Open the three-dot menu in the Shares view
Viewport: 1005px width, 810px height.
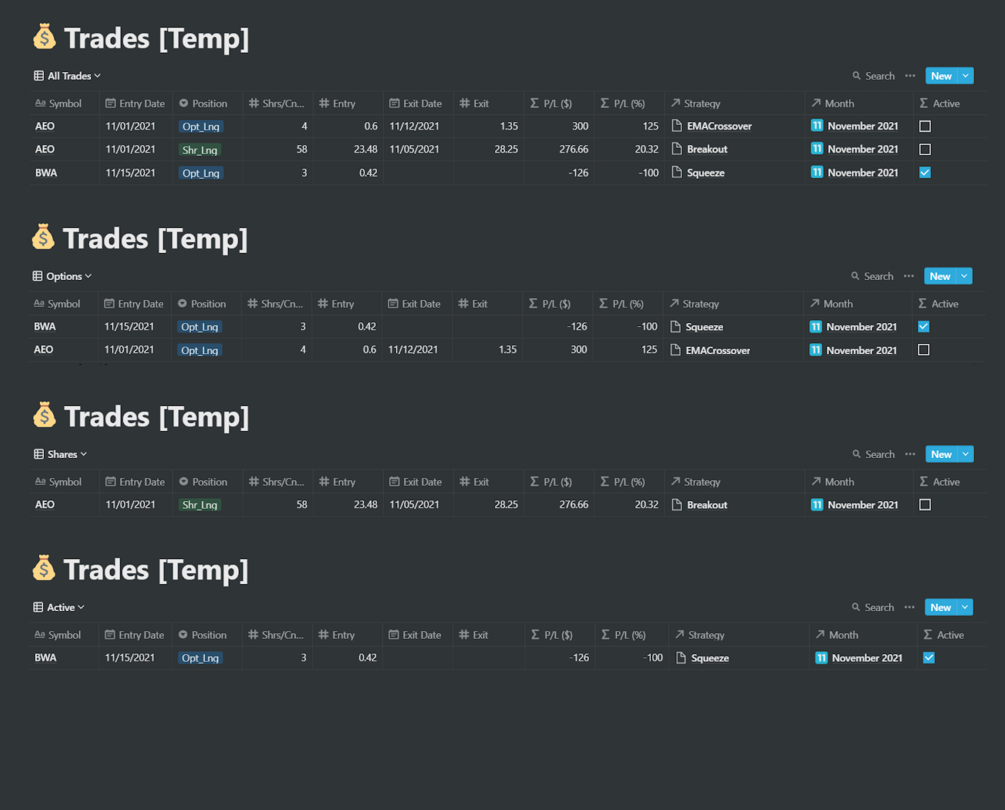point(910,454)
